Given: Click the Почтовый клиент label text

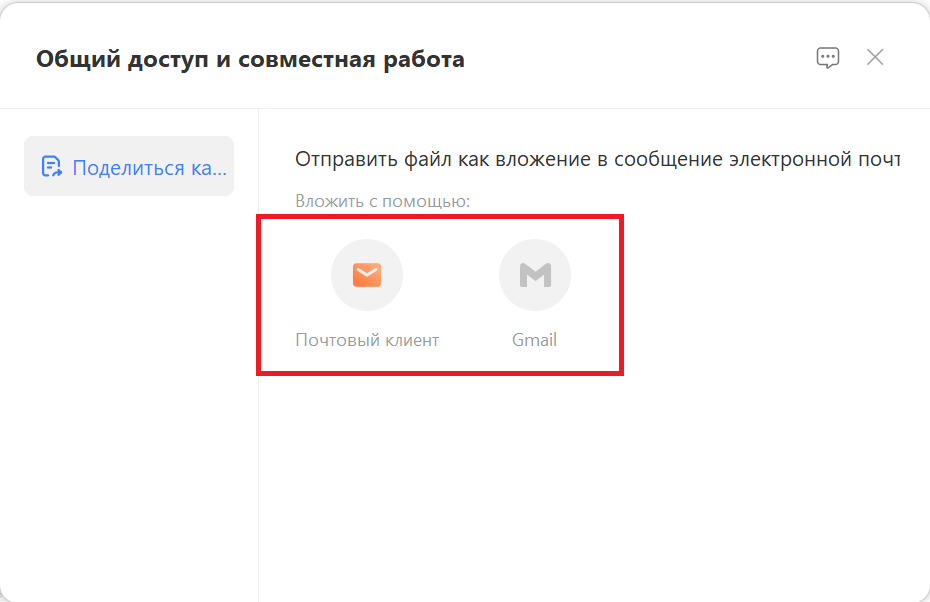Looking at the screenshot, I should point(367,340).
